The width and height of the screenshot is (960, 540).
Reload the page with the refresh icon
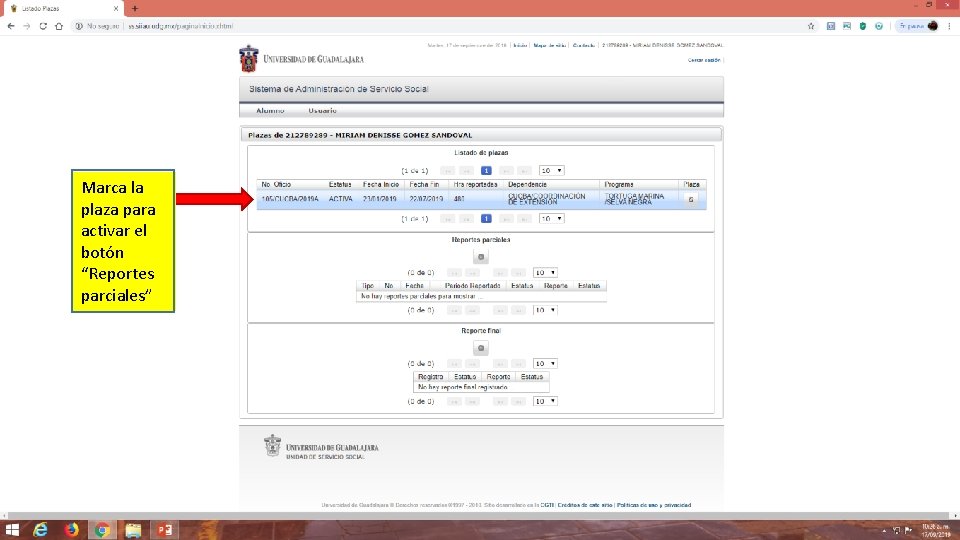click(x=43, y=26)
